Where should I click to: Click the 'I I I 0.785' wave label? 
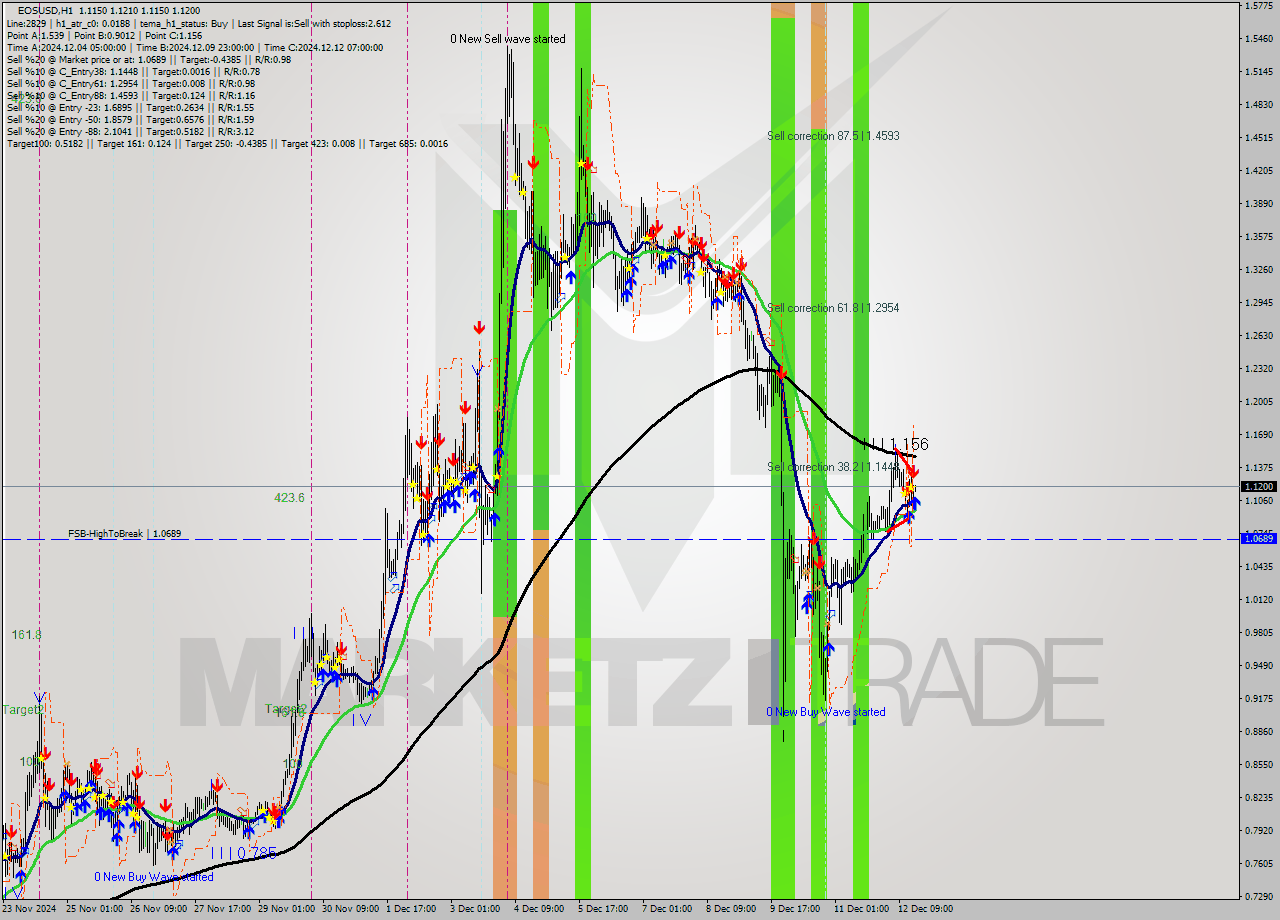pyautogui.click(x=243, y=853)
